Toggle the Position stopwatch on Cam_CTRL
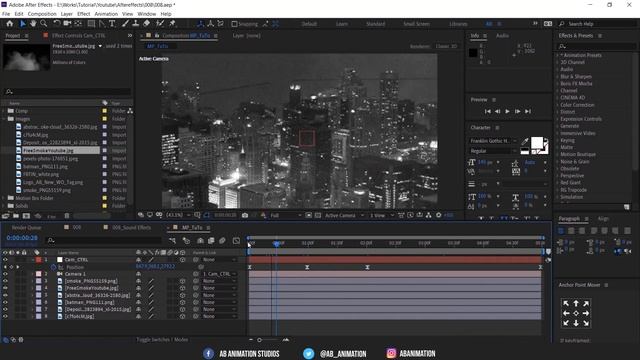 [53, 267]
